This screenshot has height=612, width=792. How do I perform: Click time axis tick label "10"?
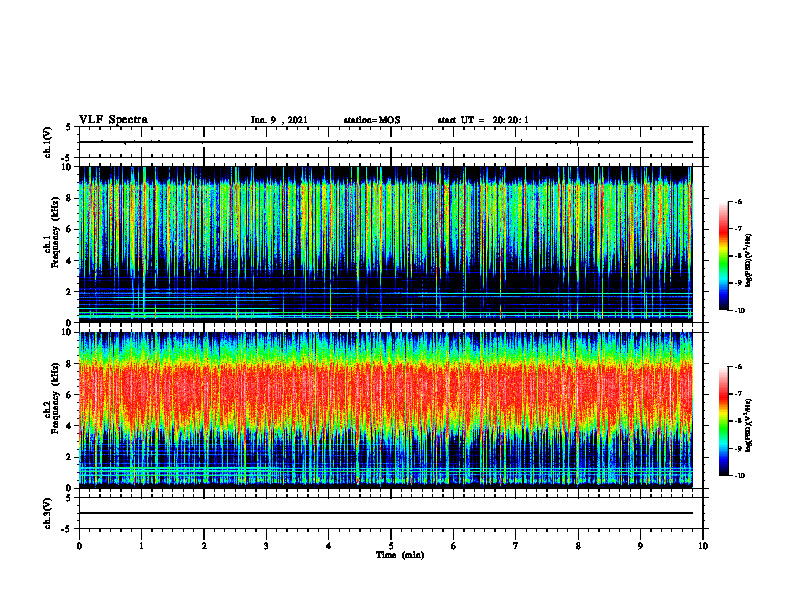click(703, 546)
